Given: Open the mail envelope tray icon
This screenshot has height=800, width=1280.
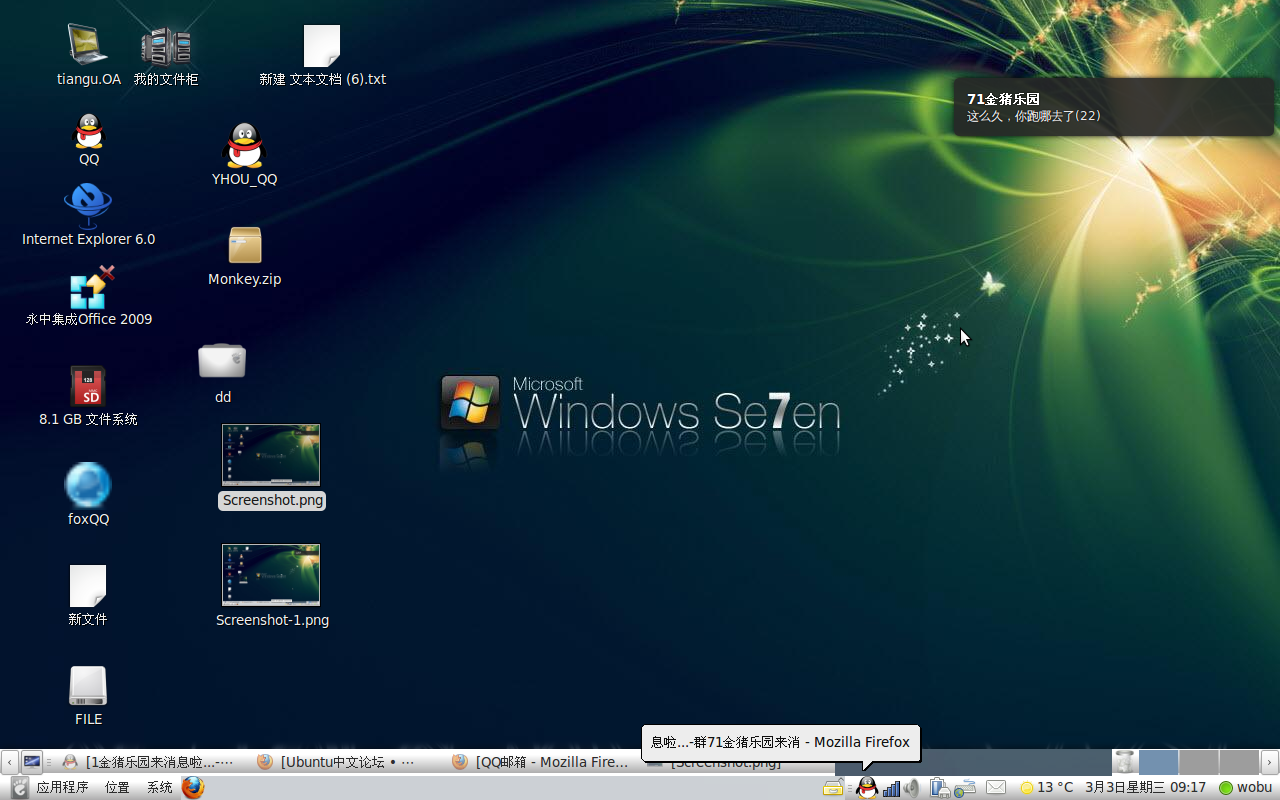Looking at the screenshot, I should (996, 788).
